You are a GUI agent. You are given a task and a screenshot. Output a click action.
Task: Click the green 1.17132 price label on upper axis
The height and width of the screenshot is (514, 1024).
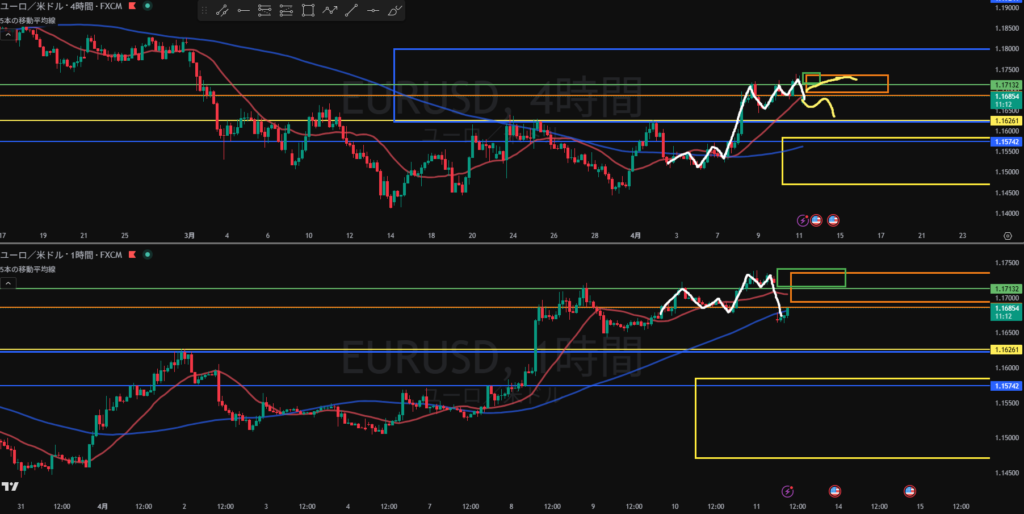(x=1005, y=85)
